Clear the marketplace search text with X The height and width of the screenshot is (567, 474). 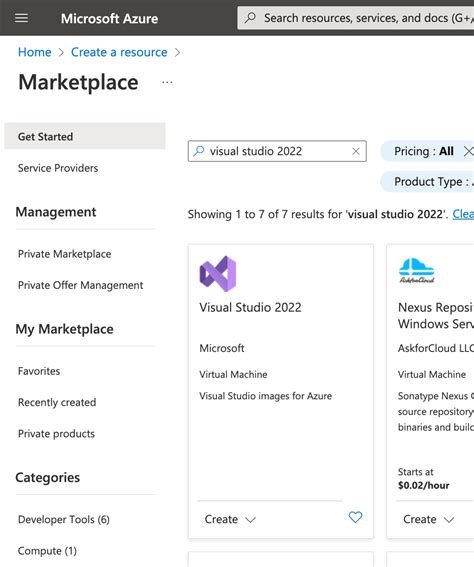356,151
